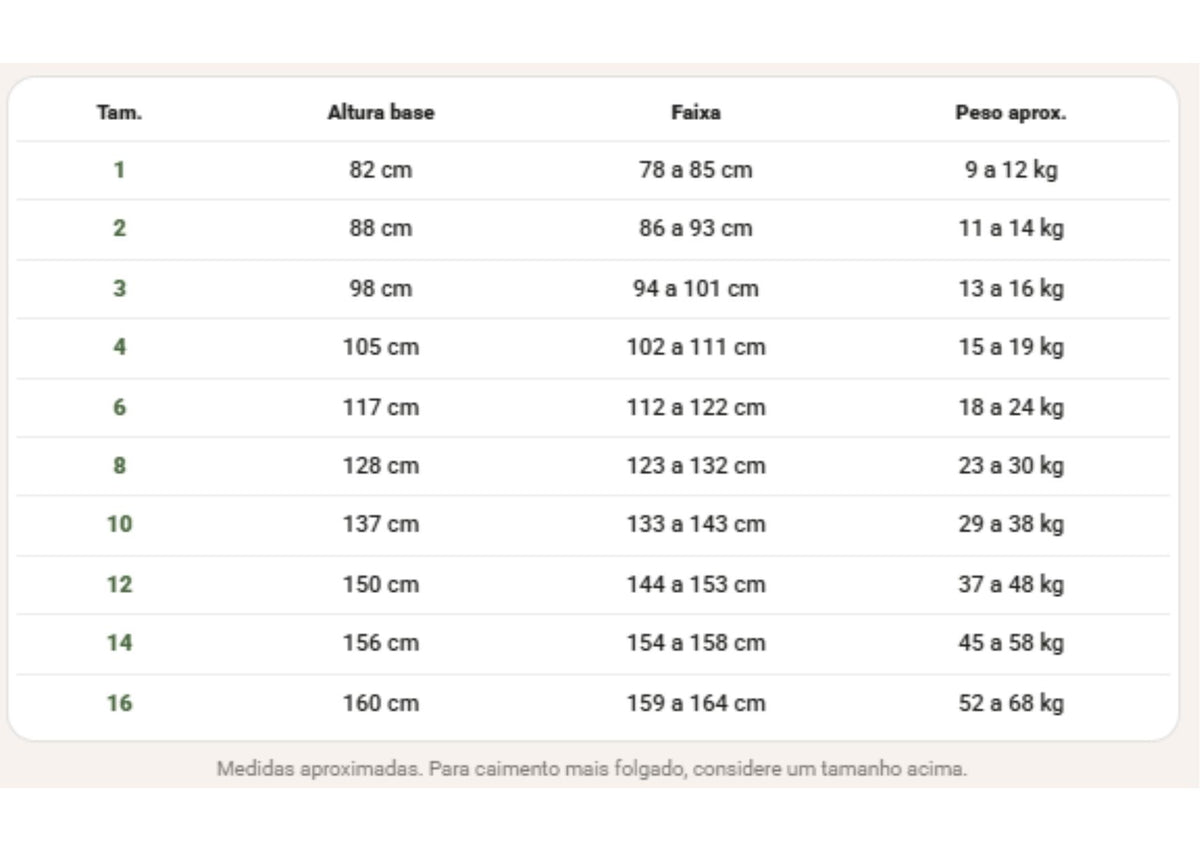Select the Faixa column header
Screen dimensions: 1200x851
[696, 113]
